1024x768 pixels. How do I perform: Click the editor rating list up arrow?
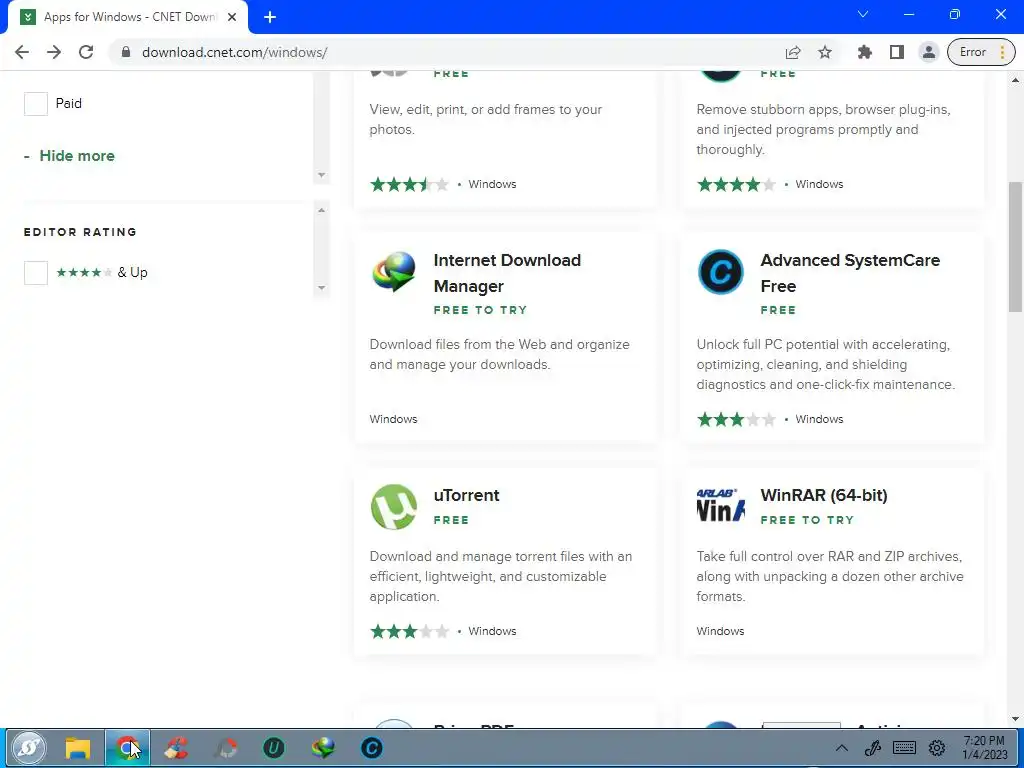point(321,210)
